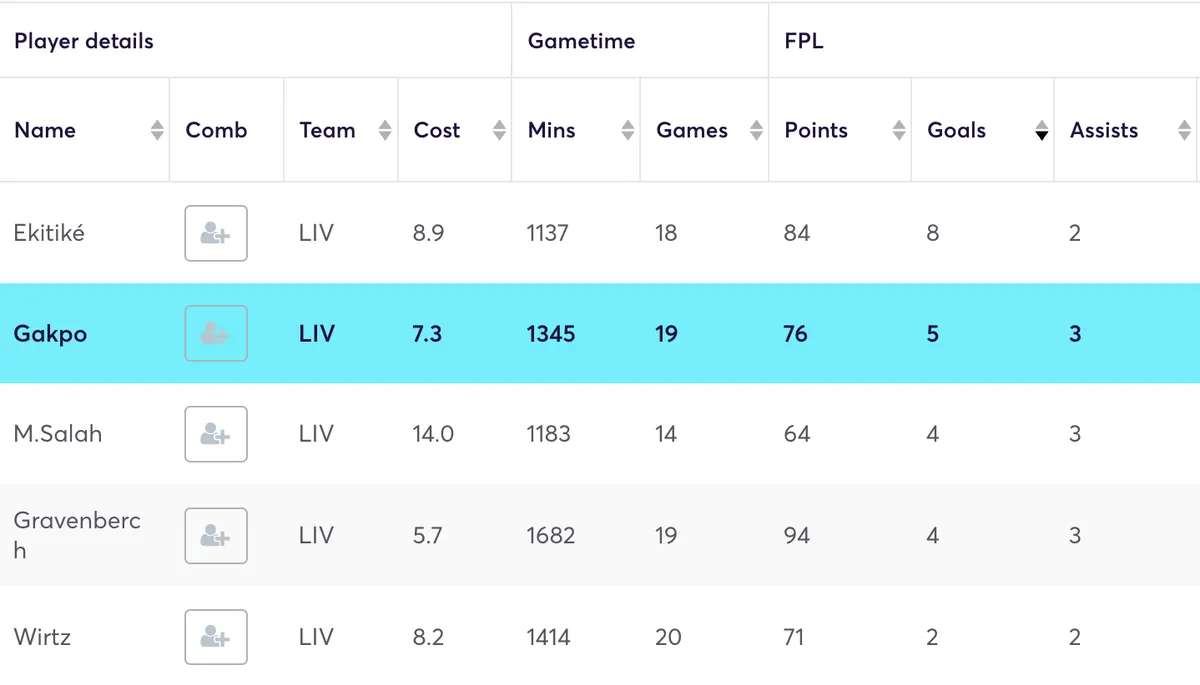
Task: Click the add-player icon in the Gakpo row
Action: point(215,334)
